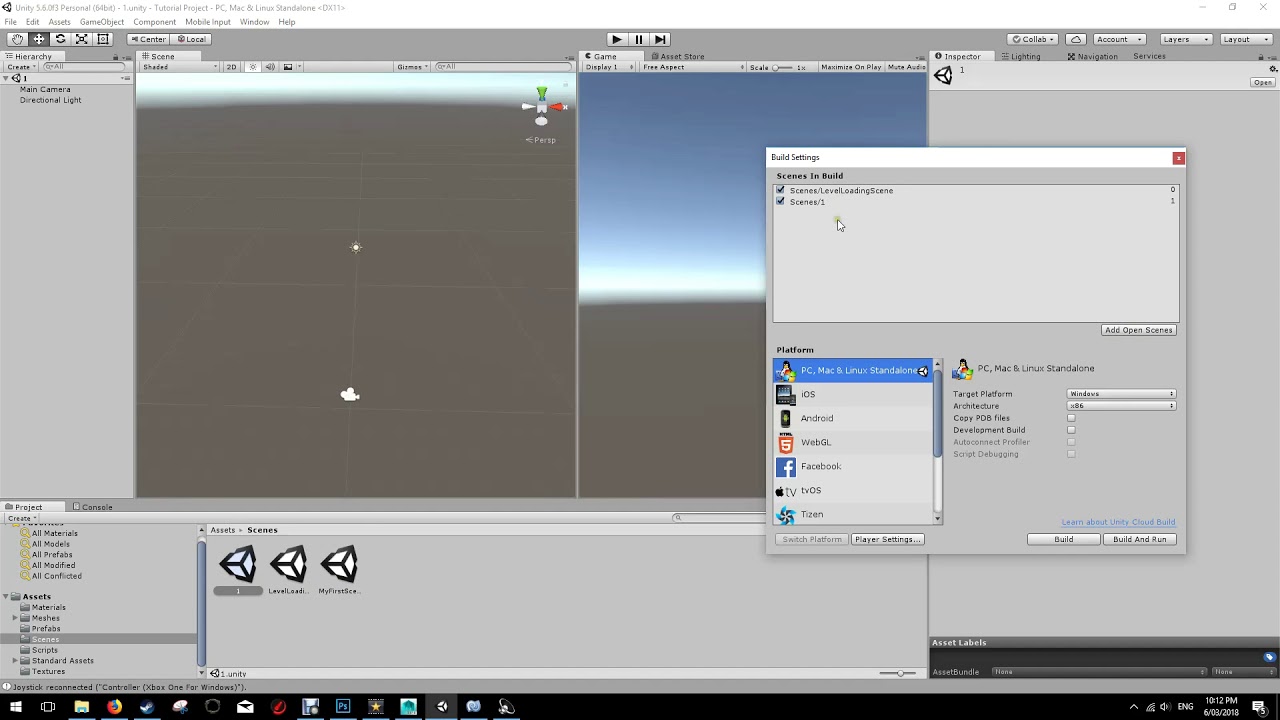Click the cloud Services icon

[x=1076, y=39]
